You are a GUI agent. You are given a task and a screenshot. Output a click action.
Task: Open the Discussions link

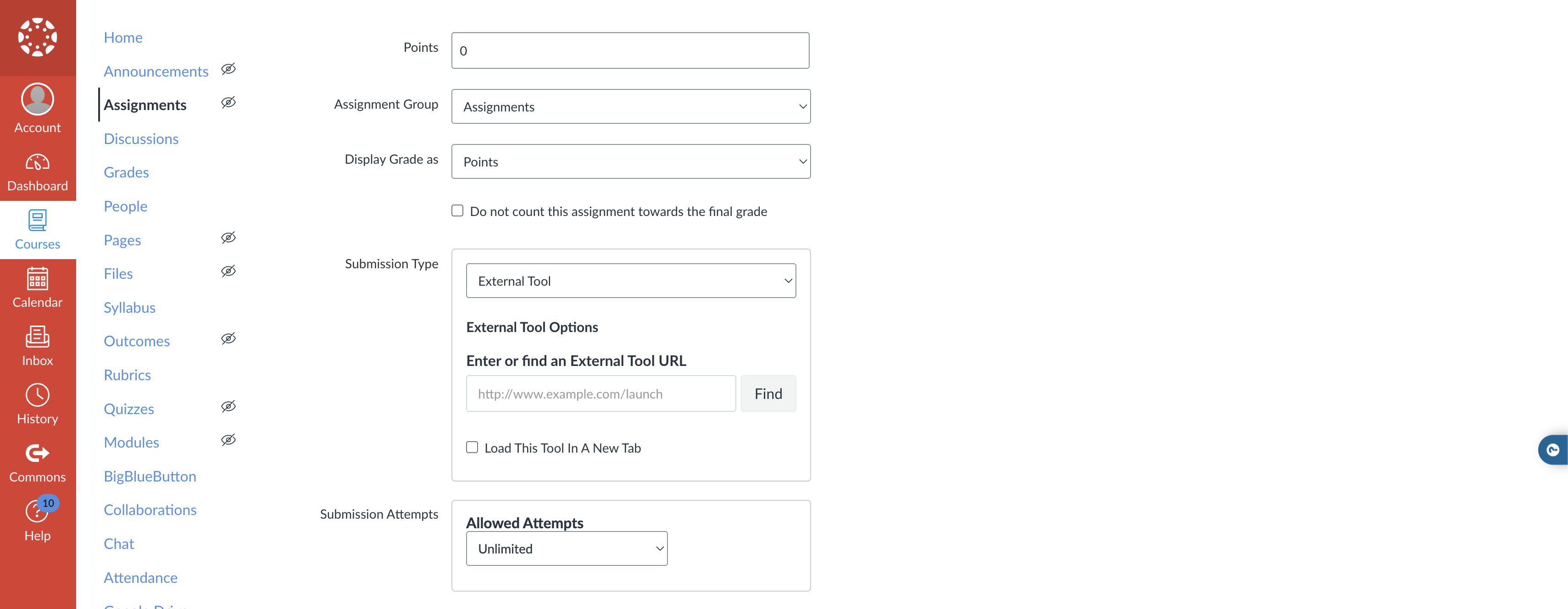point(141,138)
